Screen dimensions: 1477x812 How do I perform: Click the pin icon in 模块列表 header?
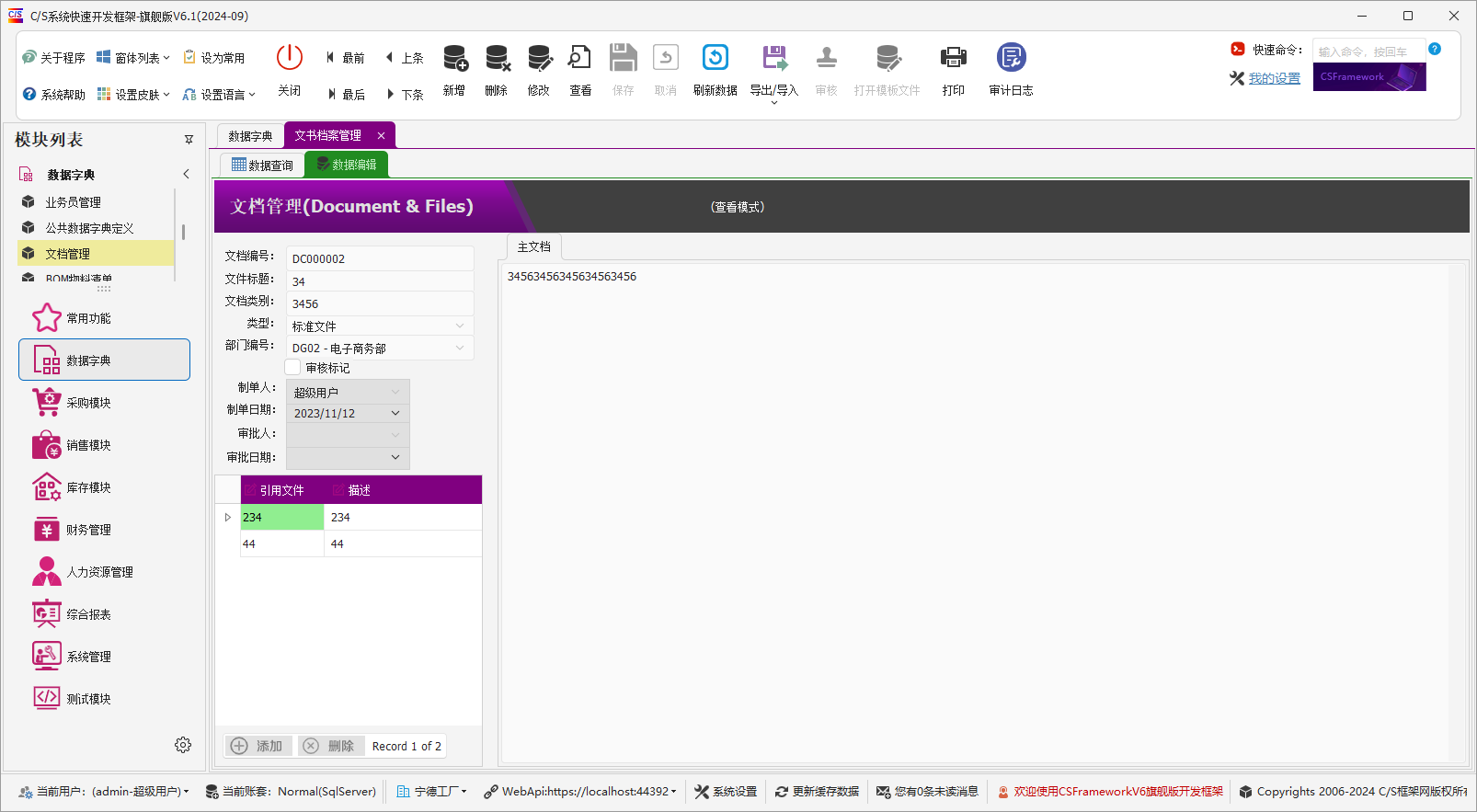[x=189, y=140]
